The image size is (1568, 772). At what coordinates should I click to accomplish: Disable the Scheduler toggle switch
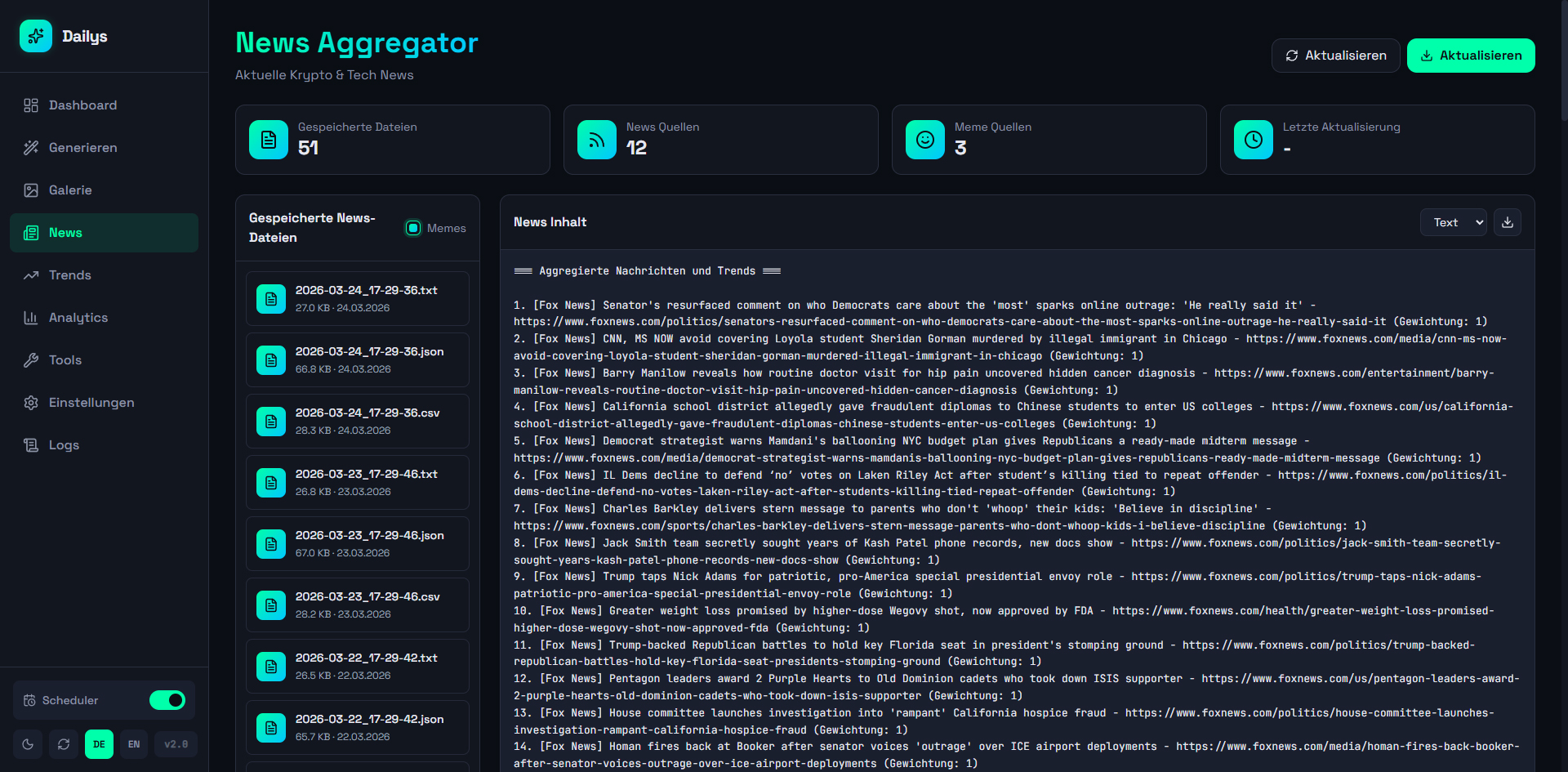click(x=167, y=700)
